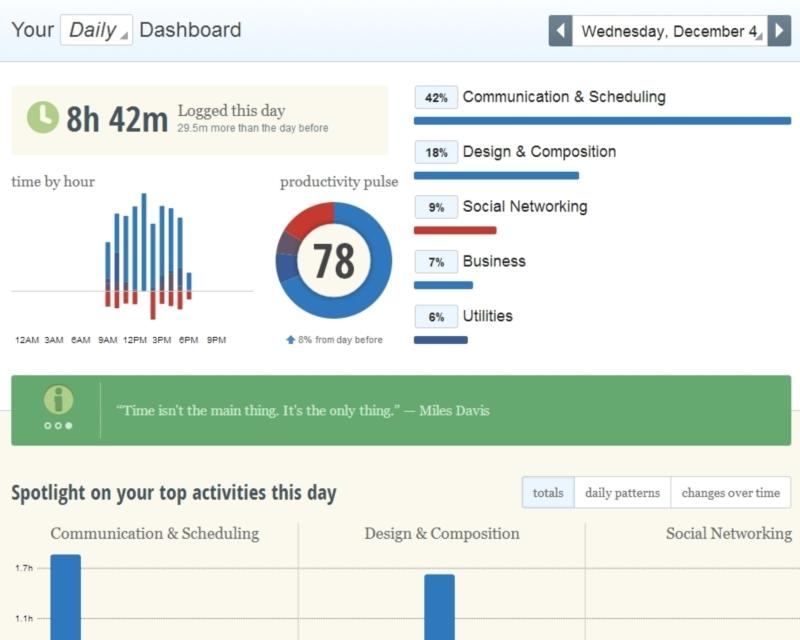Switch to daily patterns tab
The width and height of the screenshot is (800, 640).
tap(622, 493)
